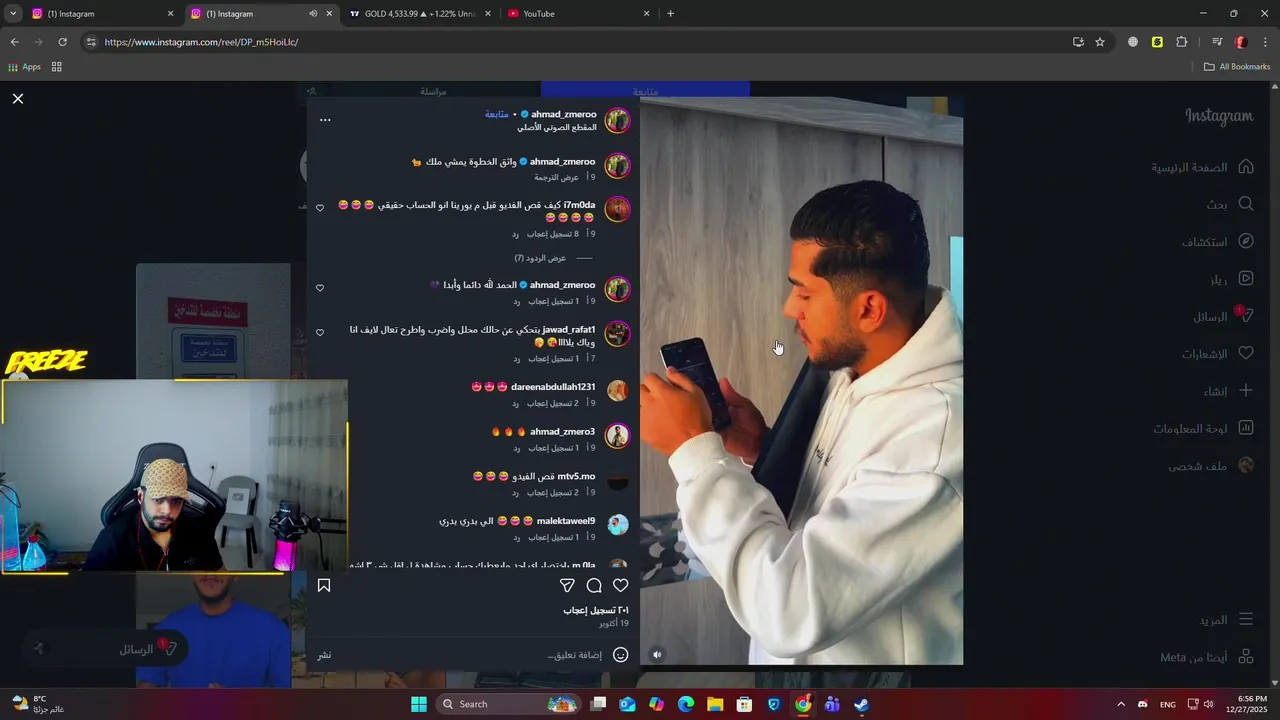Open ahmad_zmeroo profile from post header username
The image size is (1280, 720).
563,114
